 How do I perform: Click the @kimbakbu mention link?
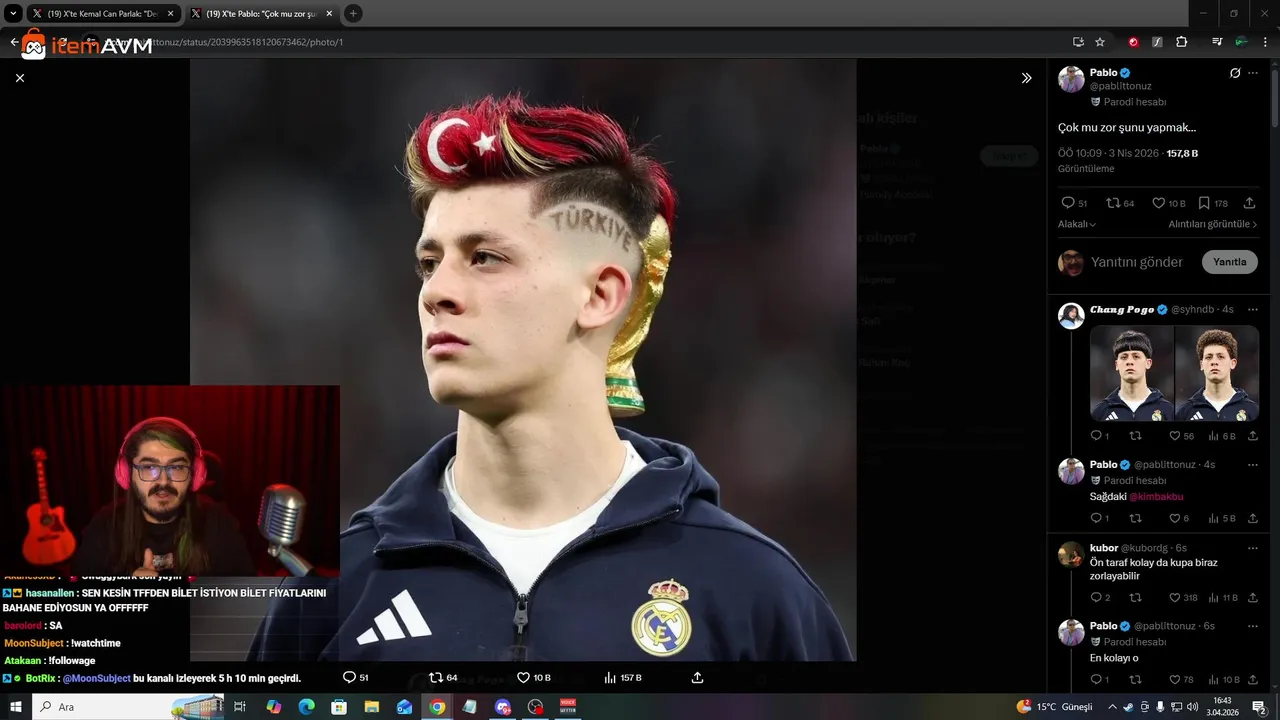(1157, 496)
